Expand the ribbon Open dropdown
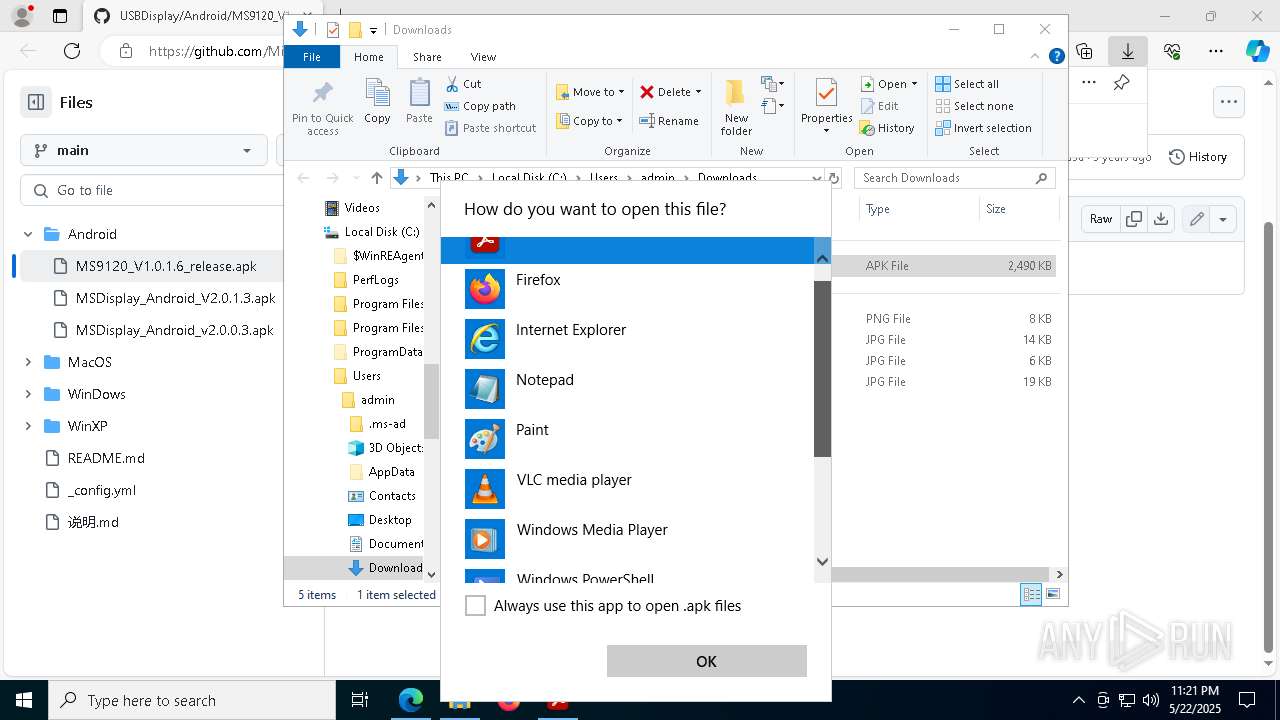Viewport: 1280px width, 720px height. [889, 84]
